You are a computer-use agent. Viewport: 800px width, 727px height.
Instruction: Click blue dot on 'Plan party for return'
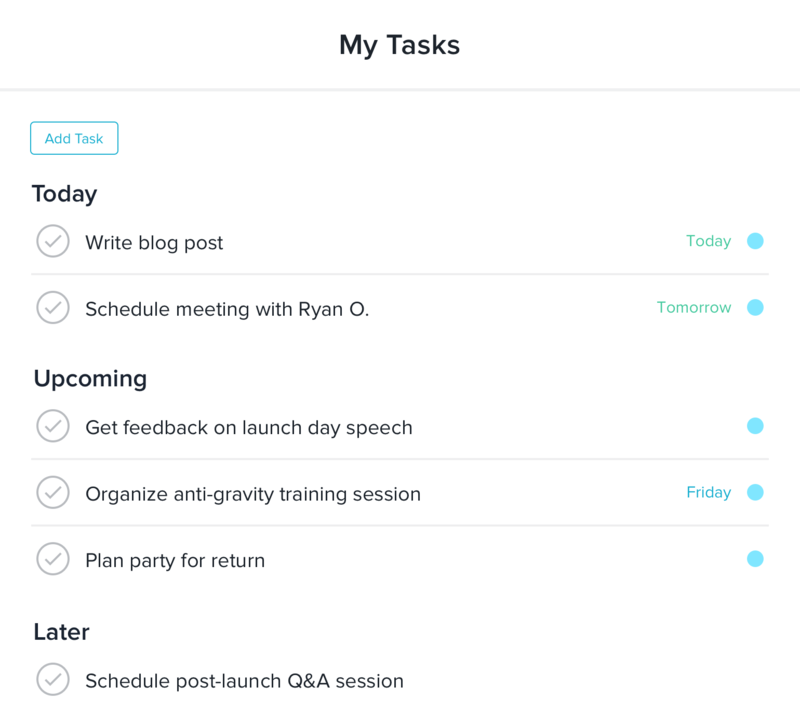click(755, 559)
